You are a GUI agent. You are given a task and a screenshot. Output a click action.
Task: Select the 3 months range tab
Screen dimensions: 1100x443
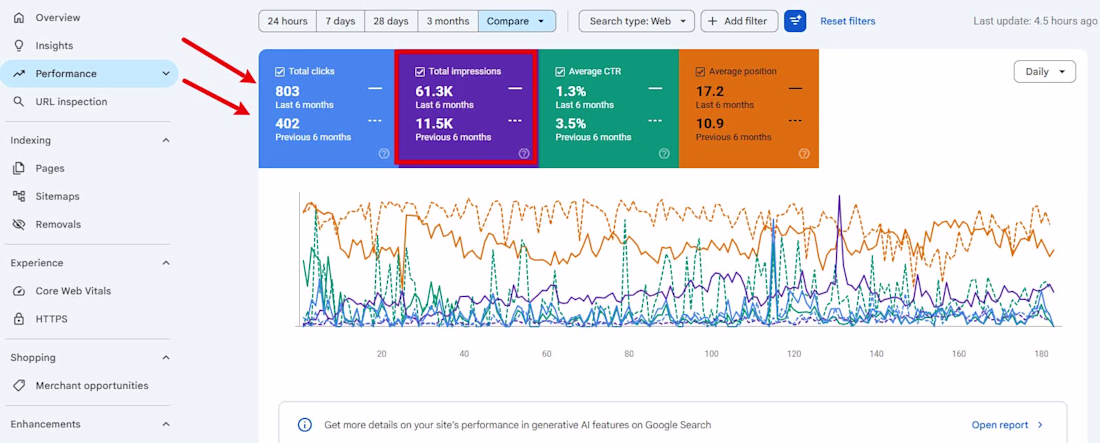[x=448, y=21]
